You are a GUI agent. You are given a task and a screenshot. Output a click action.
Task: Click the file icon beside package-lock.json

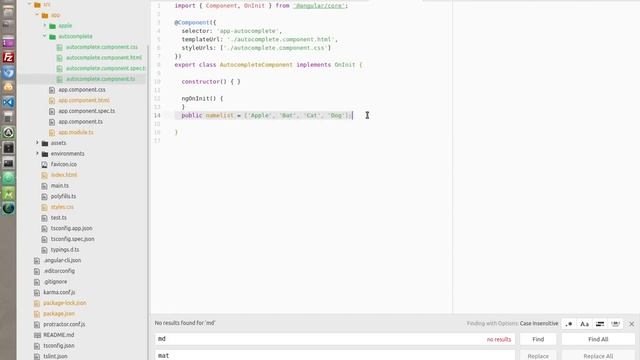[x=37, y=303]
